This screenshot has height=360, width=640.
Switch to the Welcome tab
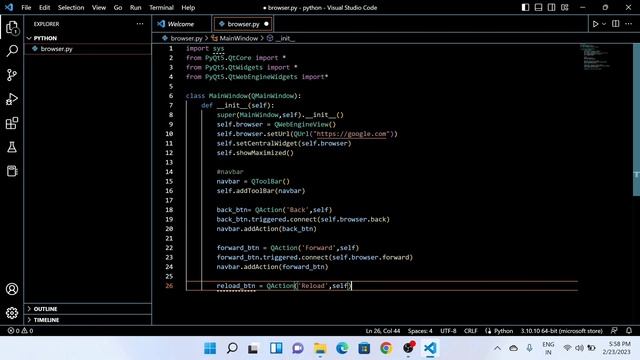(181, 24)
